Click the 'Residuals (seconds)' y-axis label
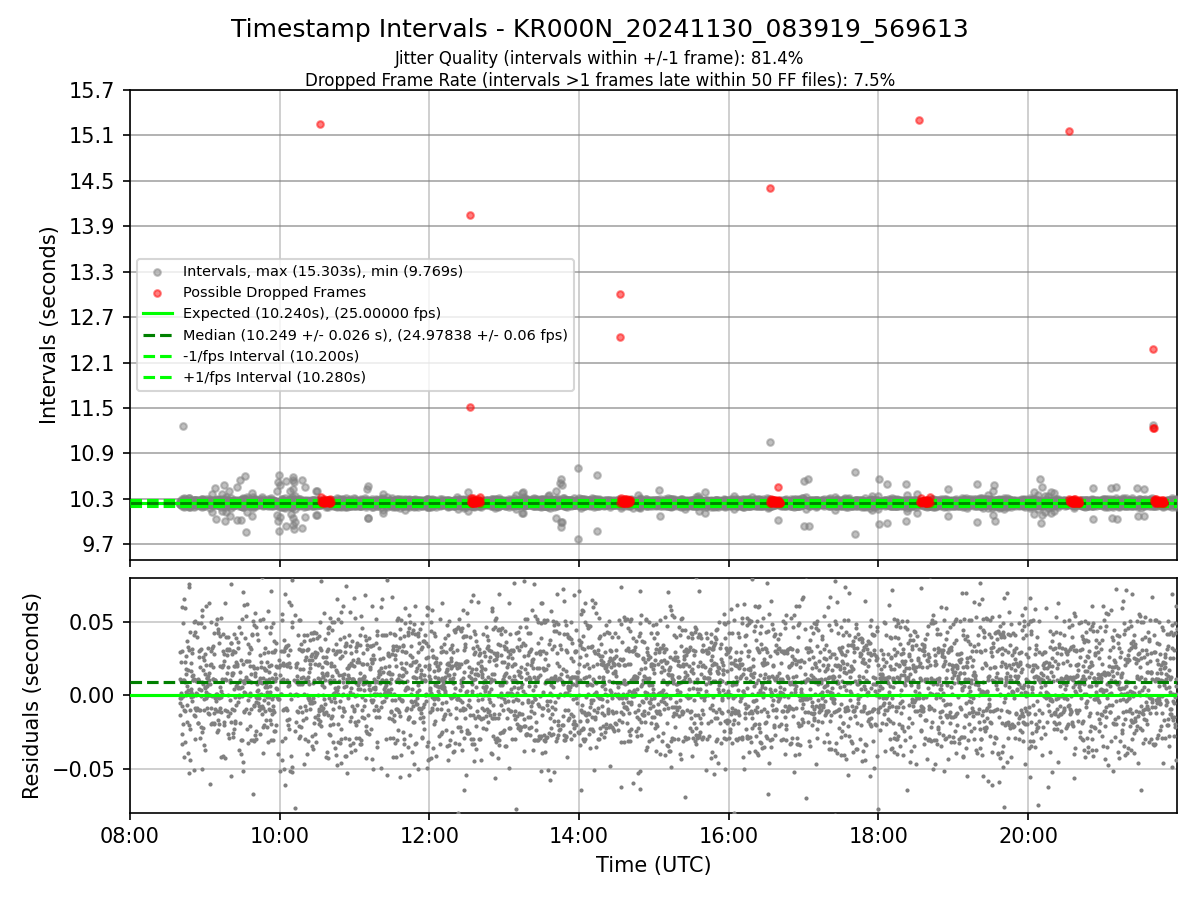 pyautogui.click(x=31, y=696)
